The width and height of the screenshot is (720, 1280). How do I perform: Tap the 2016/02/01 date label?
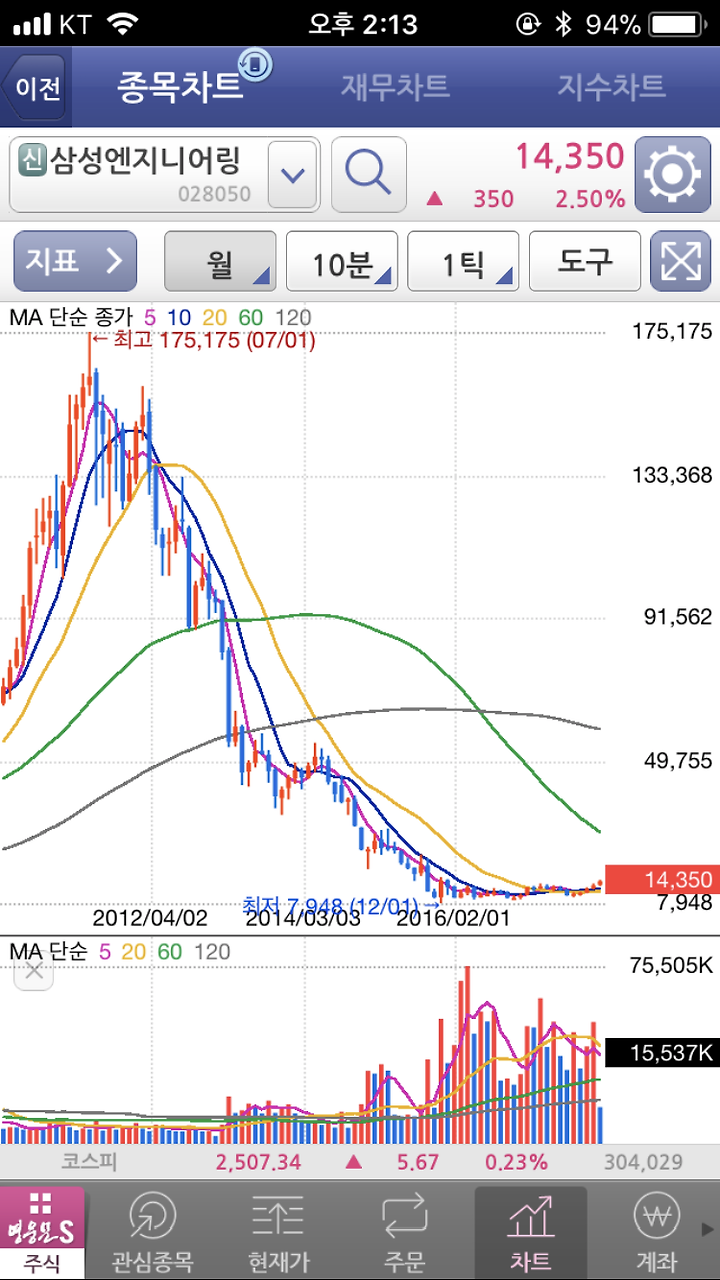[x=453, y=918]
